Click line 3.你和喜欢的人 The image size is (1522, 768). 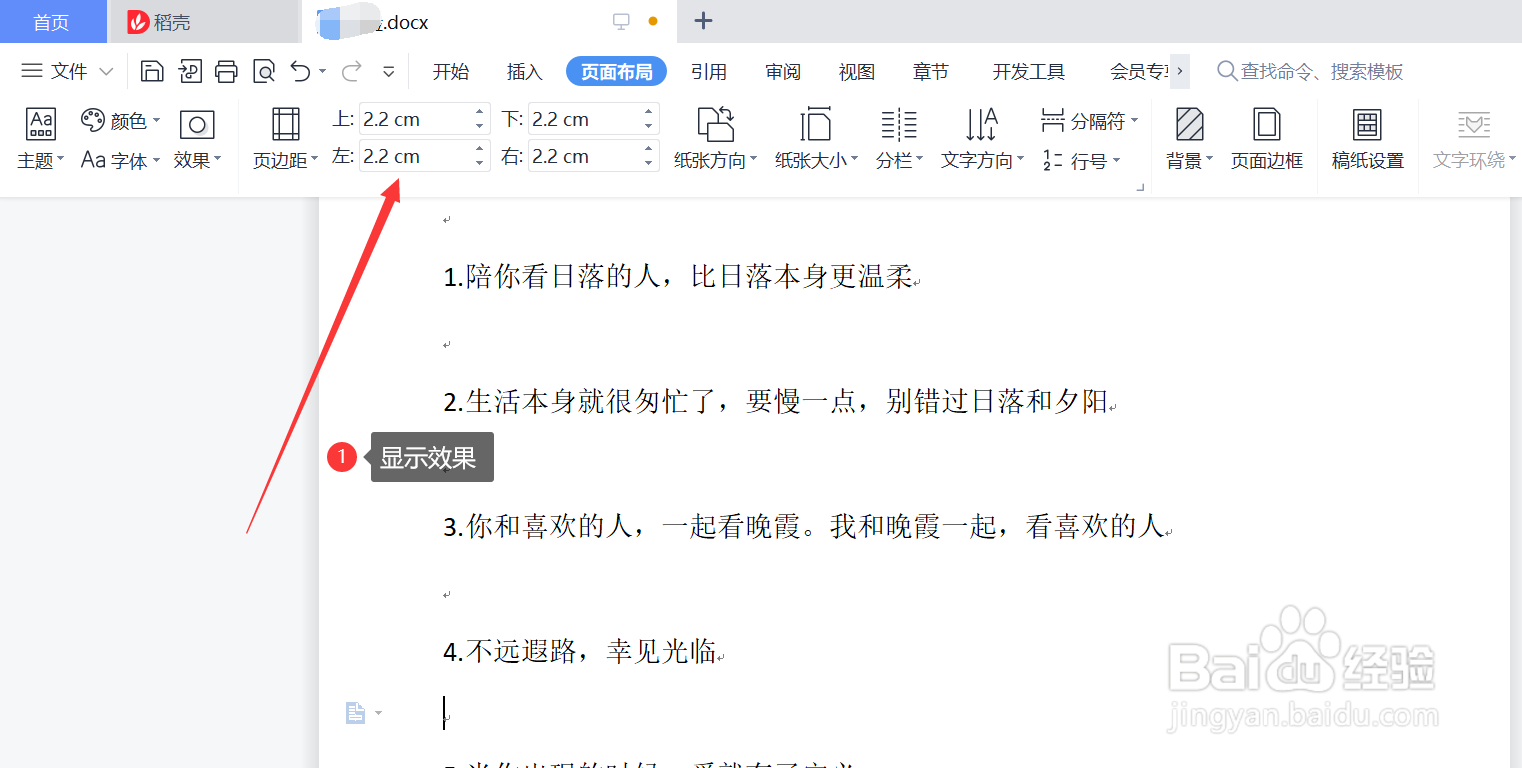806,526
